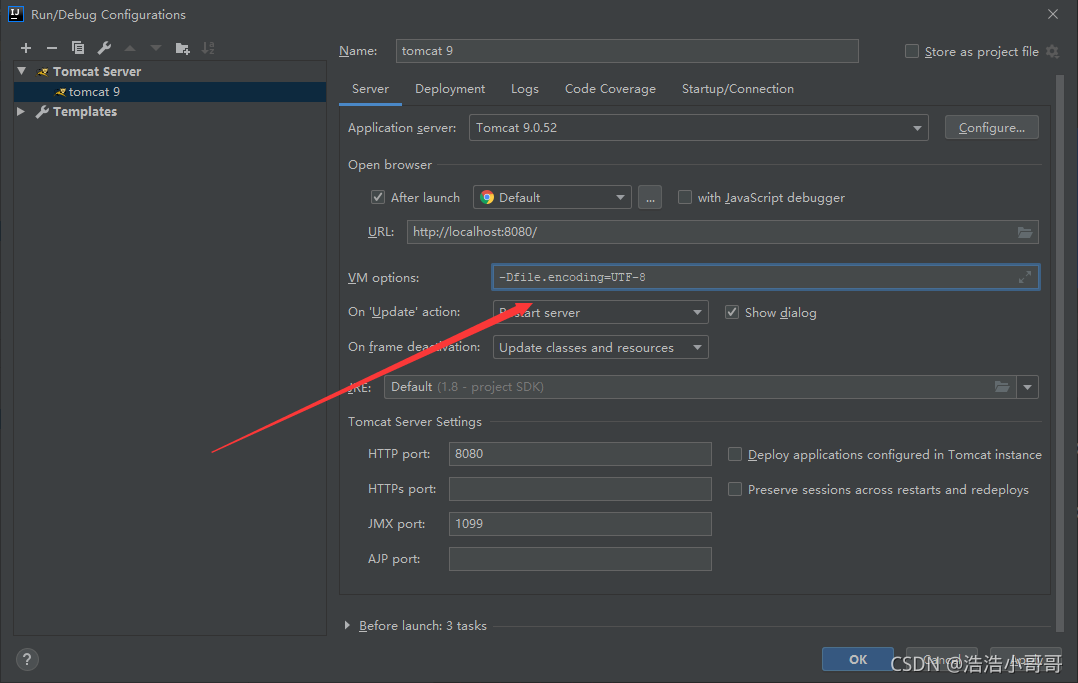
Task: Open the Default browser dropdown
Action: click(x=552, y=197)
